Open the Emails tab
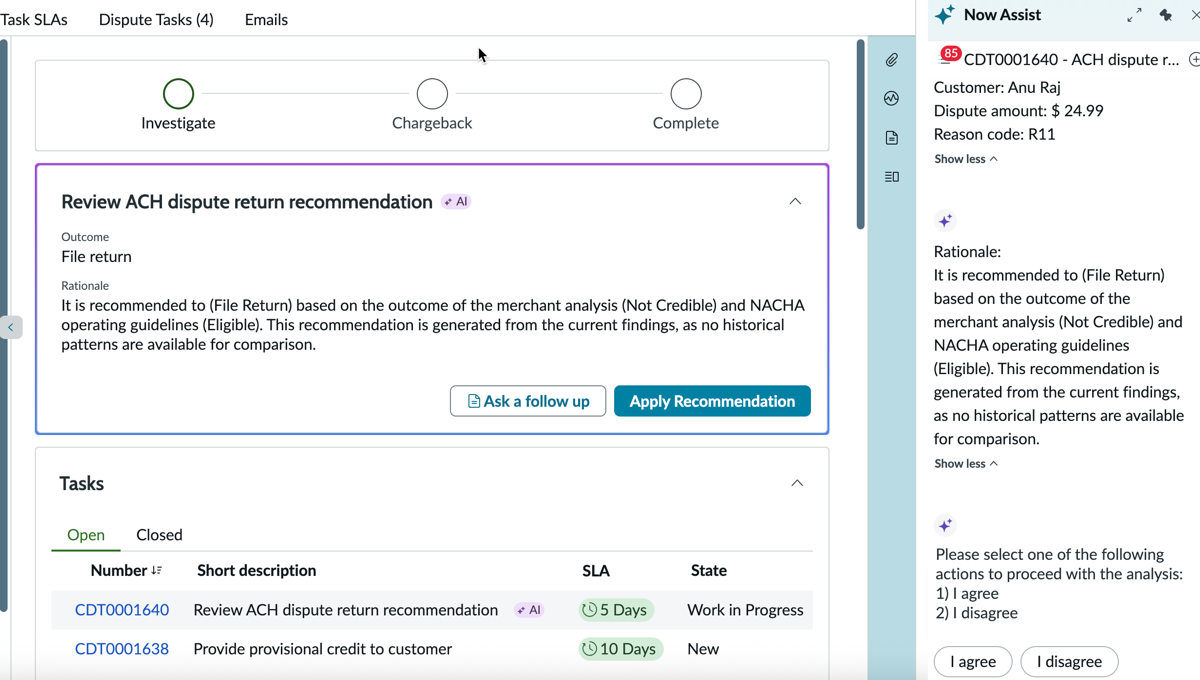1200x680 pixels. point(266,19)
